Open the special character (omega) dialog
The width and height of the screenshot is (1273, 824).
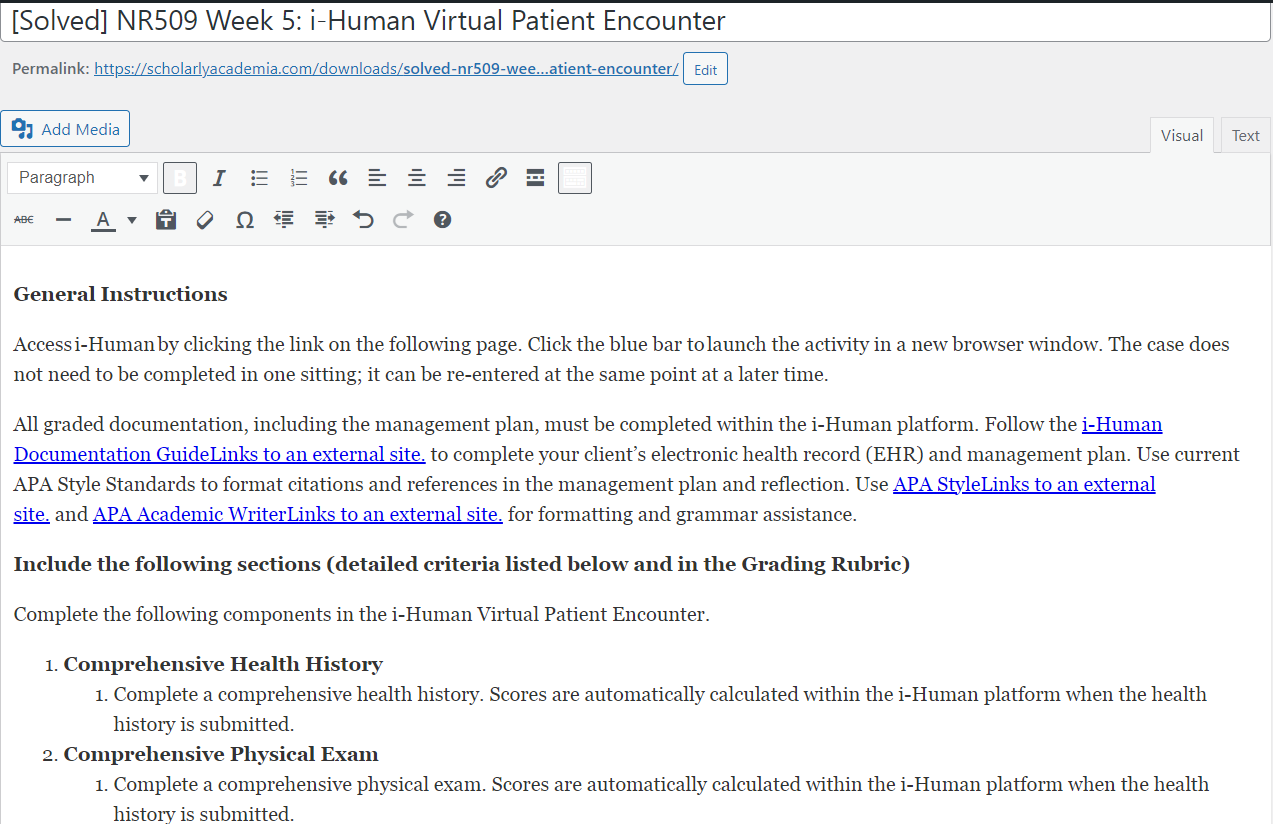click(245, 219)
